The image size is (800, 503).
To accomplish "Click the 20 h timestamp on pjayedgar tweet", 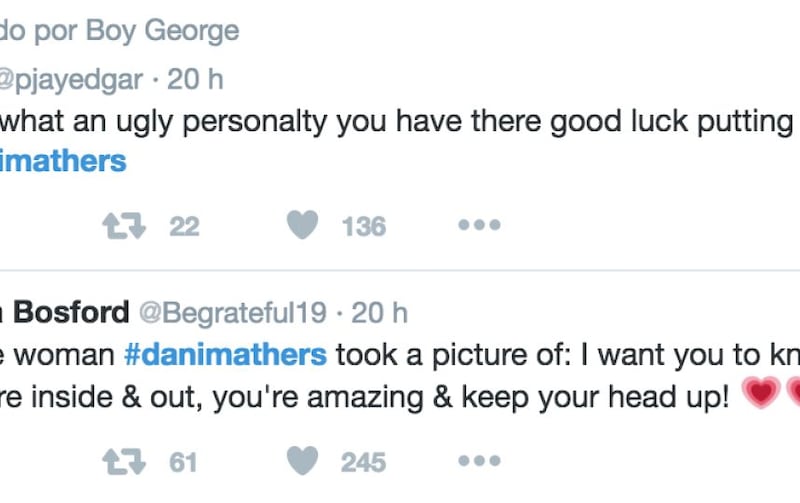I will pos(195,79).
